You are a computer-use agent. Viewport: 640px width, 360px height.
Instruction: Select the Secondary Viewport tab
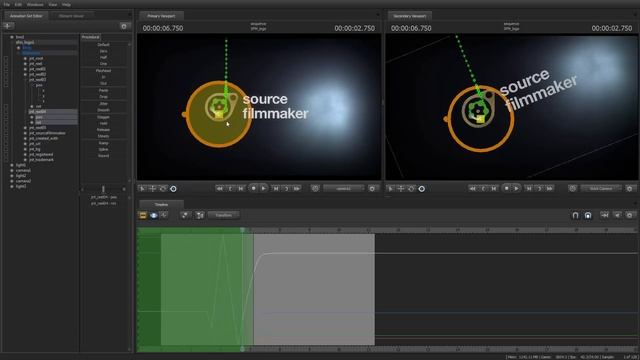(x=410, y=16)
